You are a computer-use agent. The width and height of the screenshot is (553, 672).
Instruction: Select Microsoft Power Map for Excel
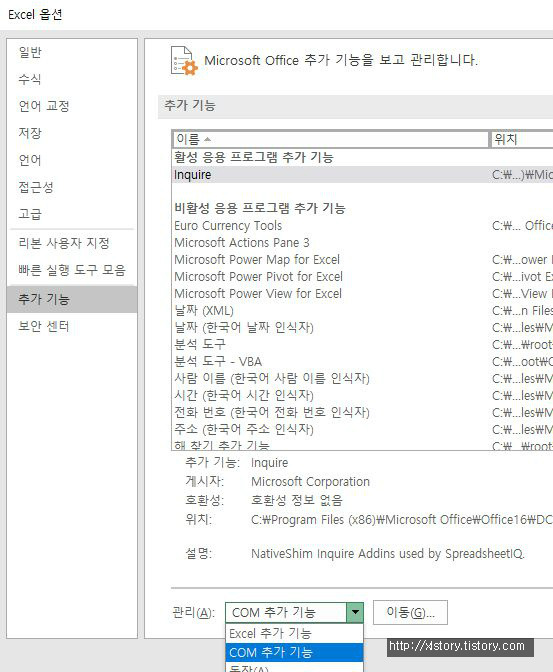tap(362, 260)
